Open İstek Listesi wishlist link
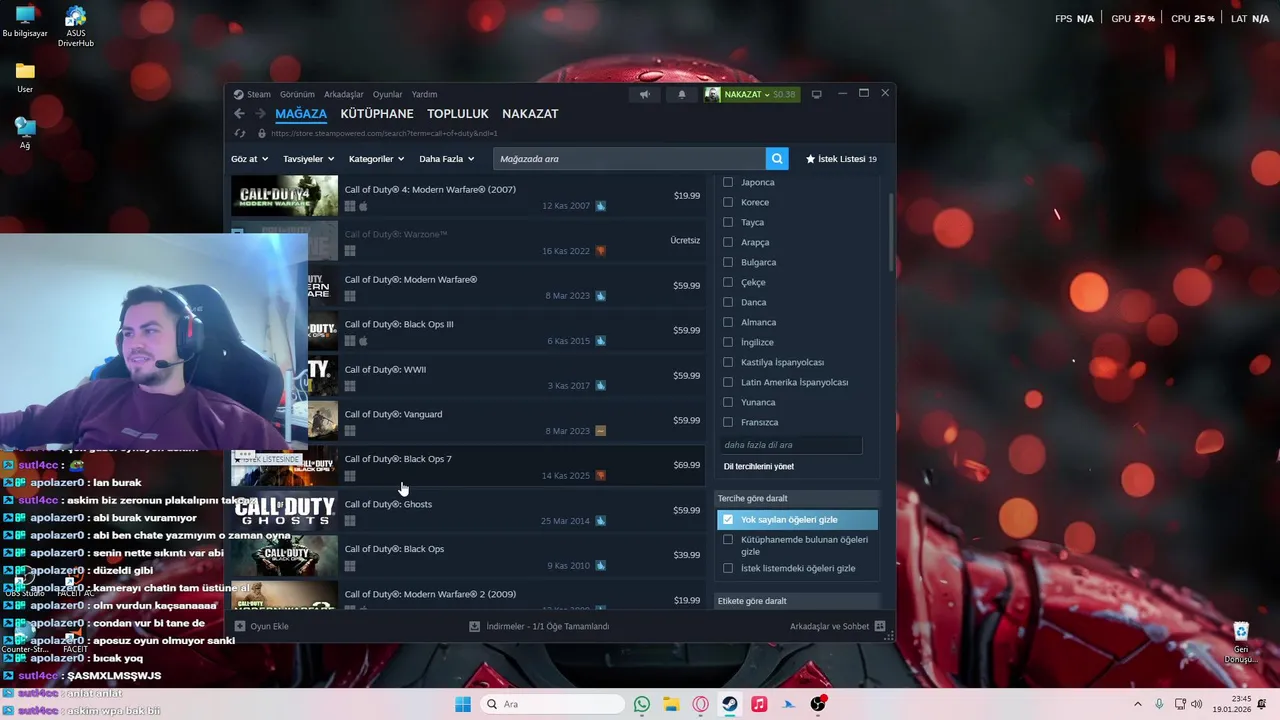This screenshot has height=720, width=1280. click(x=841, y=159)
